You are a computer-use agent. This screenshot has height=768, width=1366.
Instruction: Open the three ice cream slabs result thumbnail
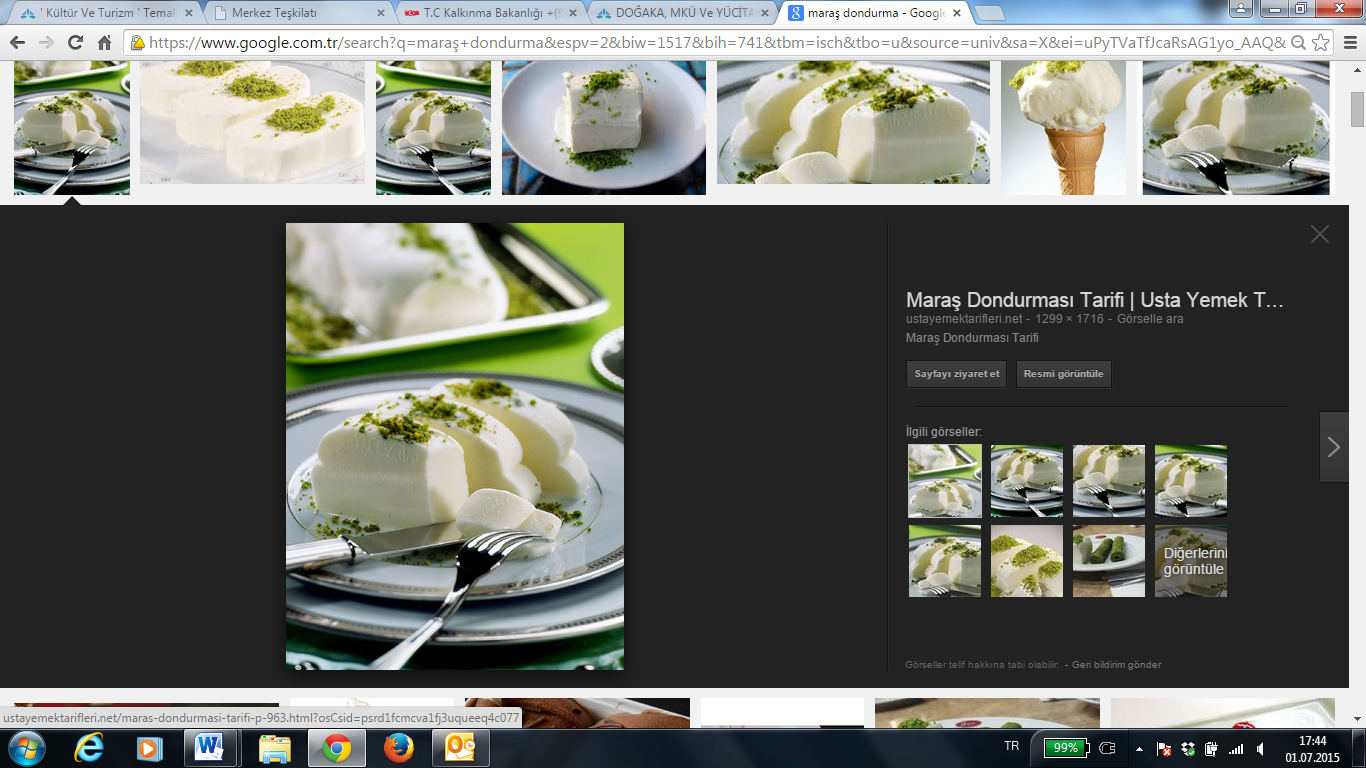[x=253, y=123]
